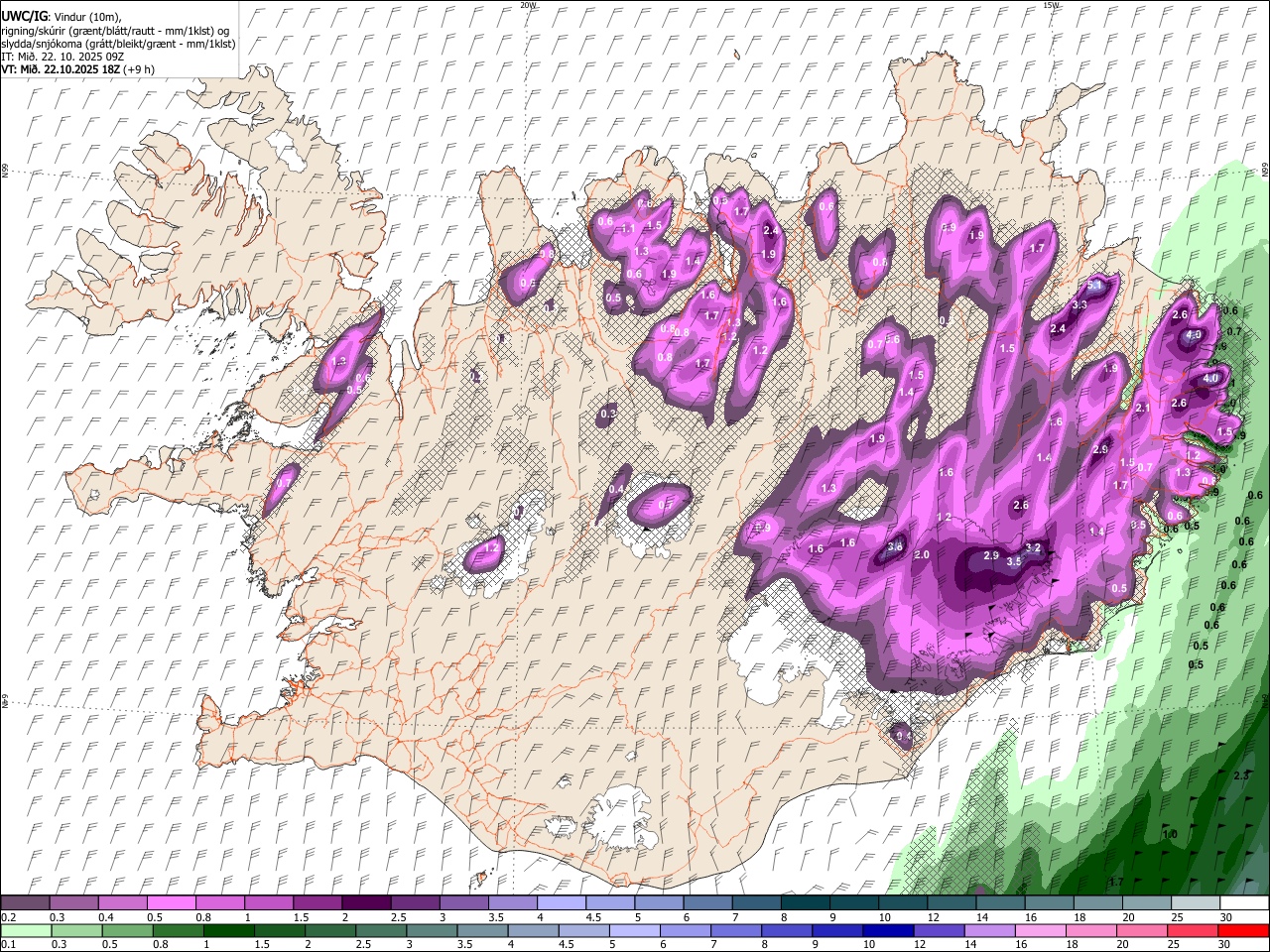Click the '2.1' value label on the map

1142,409
